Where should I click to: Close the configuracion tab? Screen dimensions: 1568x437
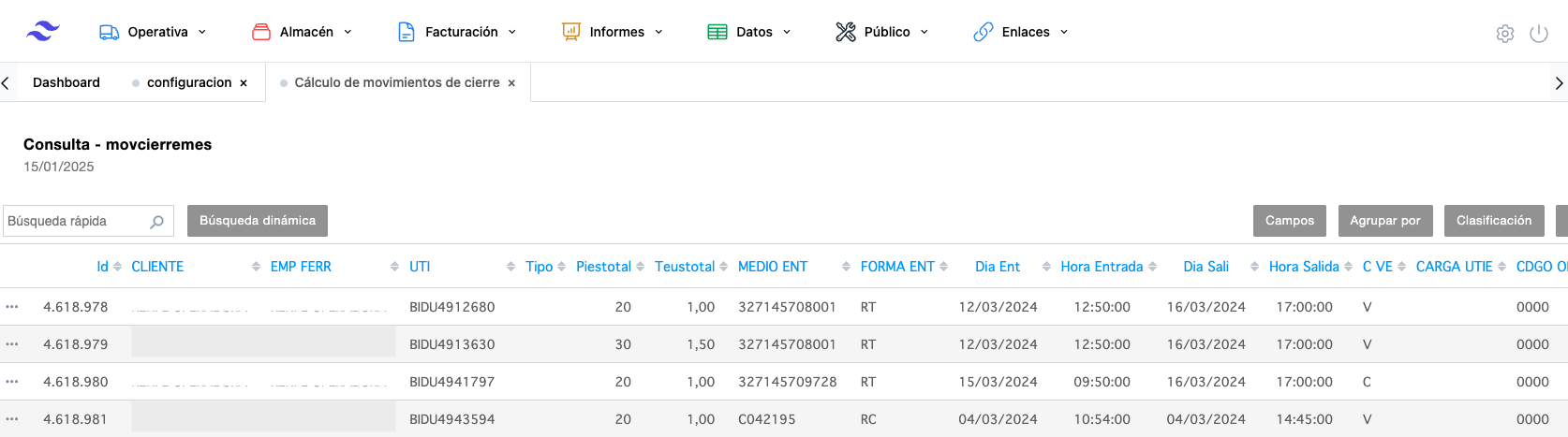pyautogui.click(x=244, y=83)
